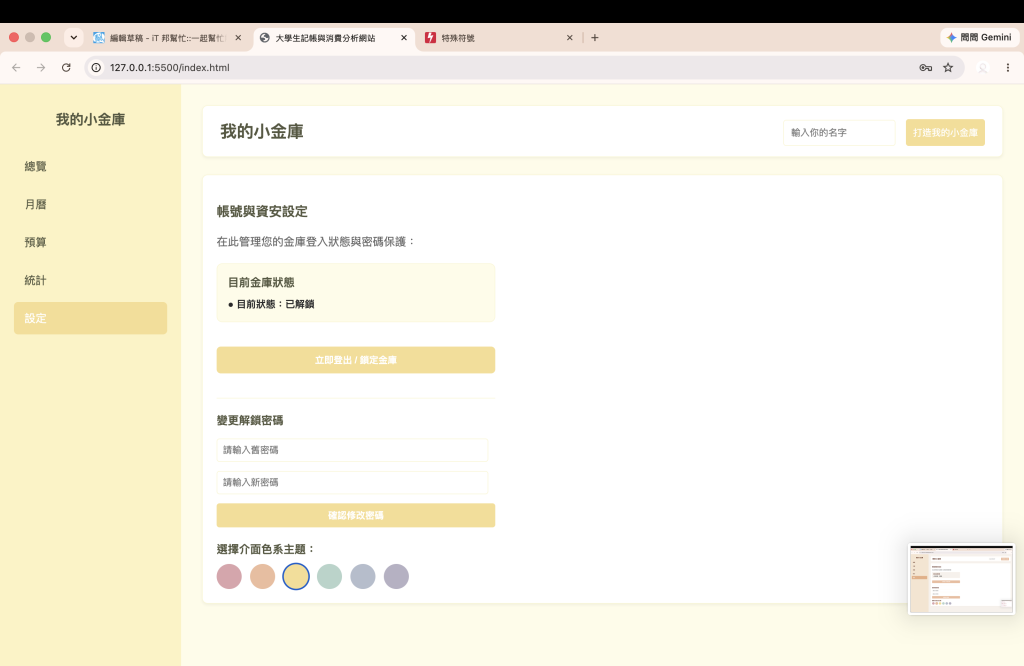Click the 問問 Gemini button

pyautogui.click(x=979, y=38)
